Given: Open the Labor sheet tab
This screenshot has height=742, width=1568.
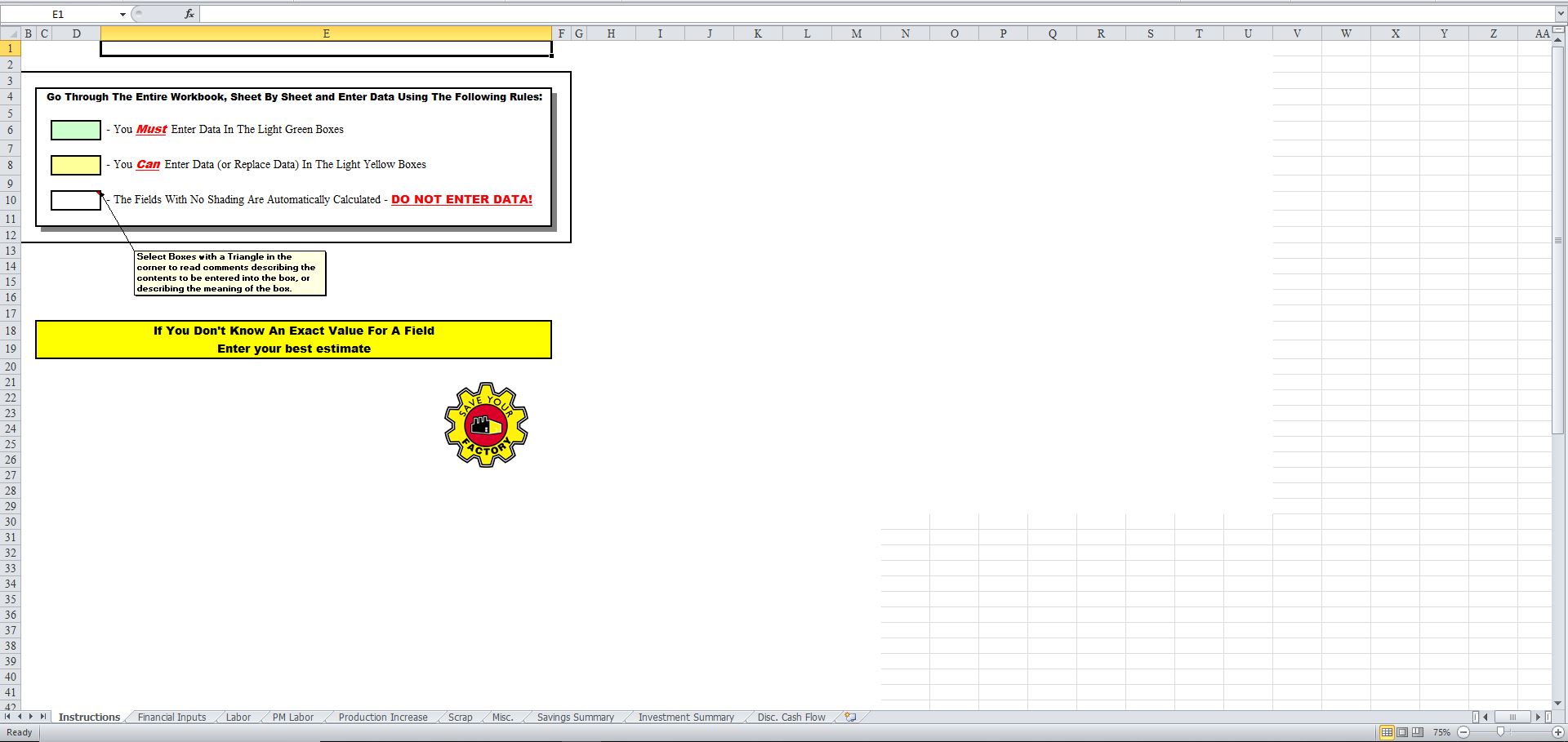Looking at the screenshot, I should click(x=238, y=717).
